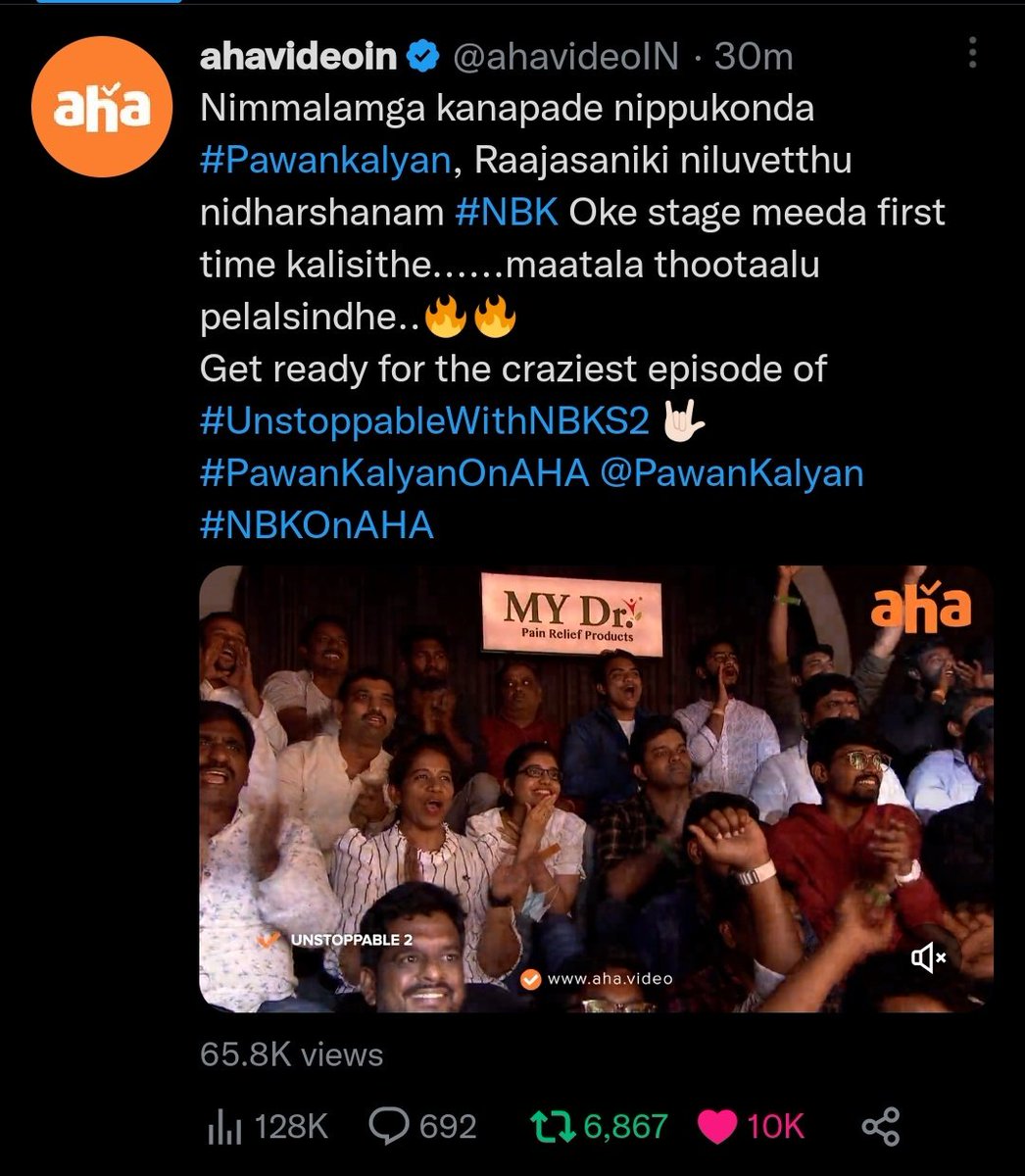The height and width of the screenshot is (1176, 1025).
Task: Click the blue verified badge
Action: click(x=422, y=58)
